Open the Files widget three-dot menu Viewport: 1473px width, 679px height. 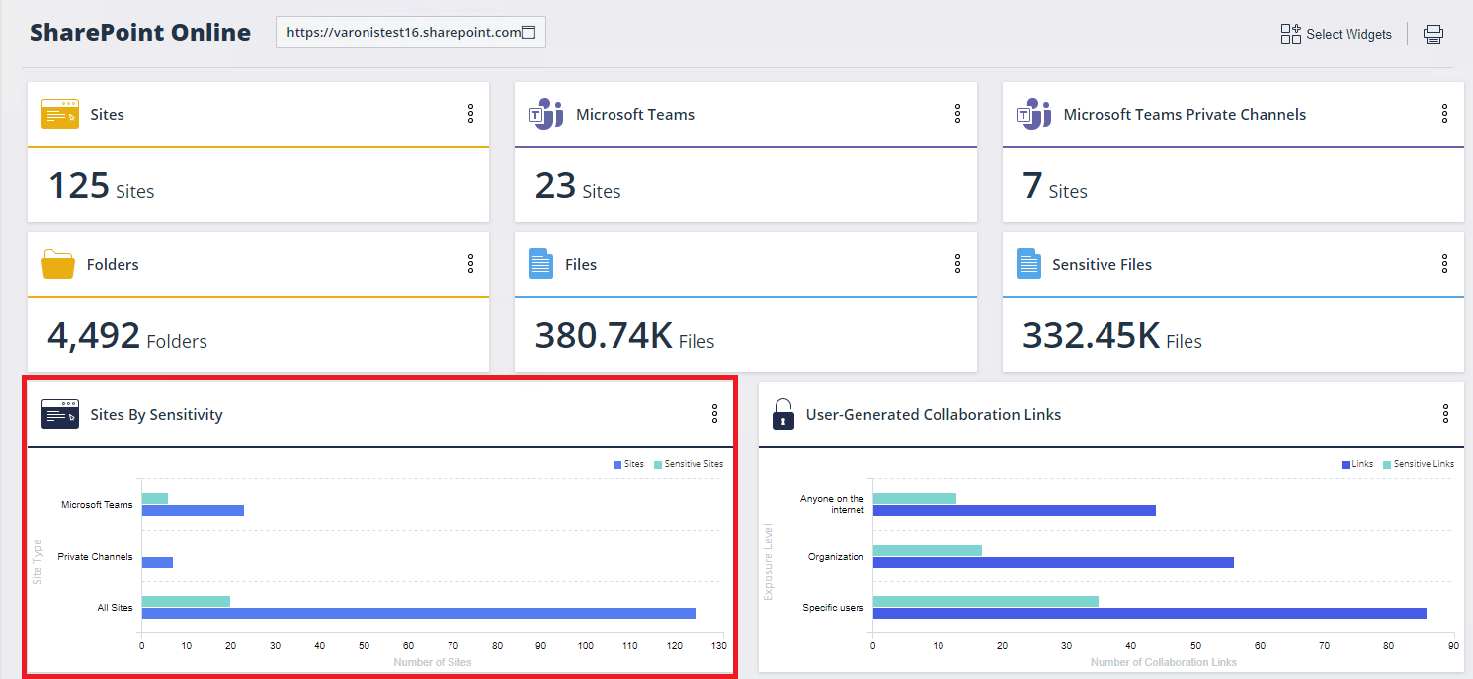tap(957, 264)
